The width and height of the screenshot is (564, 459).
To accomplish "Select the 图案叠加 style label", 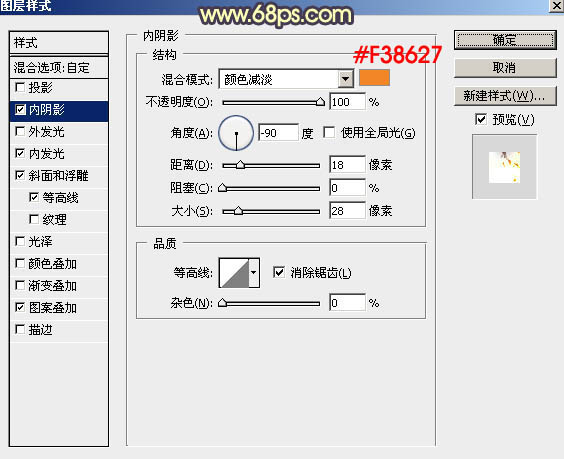I will tap(53, 308).
